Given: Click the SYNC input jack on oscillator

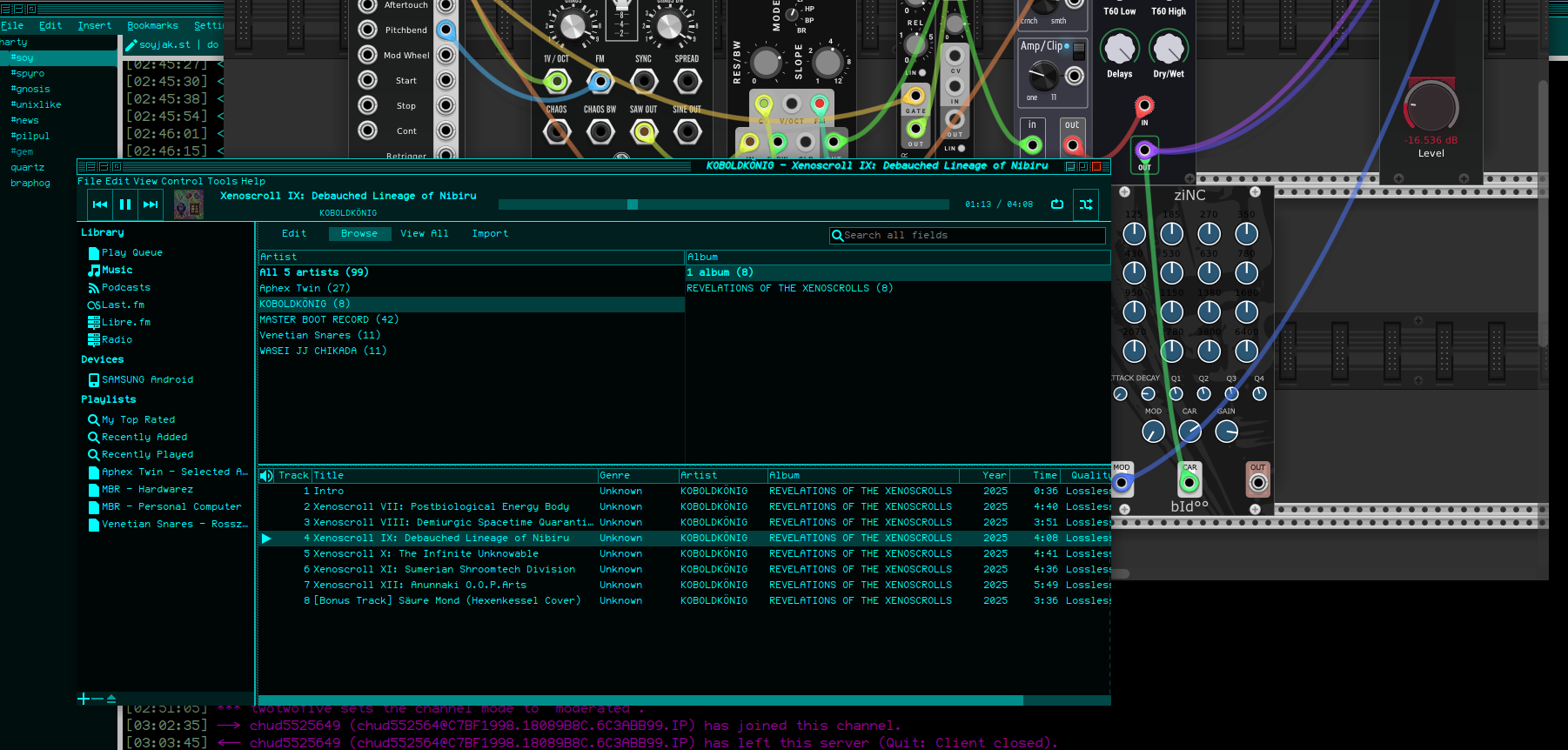Looking at the screenshot, I should 644,82.
